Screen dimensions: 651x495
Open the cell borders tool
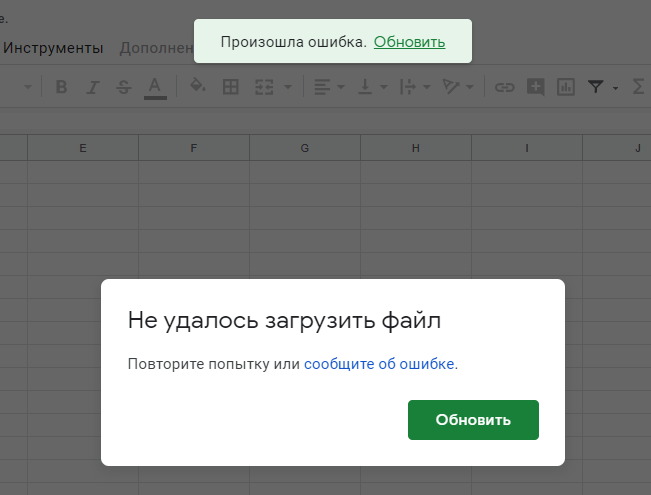pyautogui.click(x=230, y=87)
